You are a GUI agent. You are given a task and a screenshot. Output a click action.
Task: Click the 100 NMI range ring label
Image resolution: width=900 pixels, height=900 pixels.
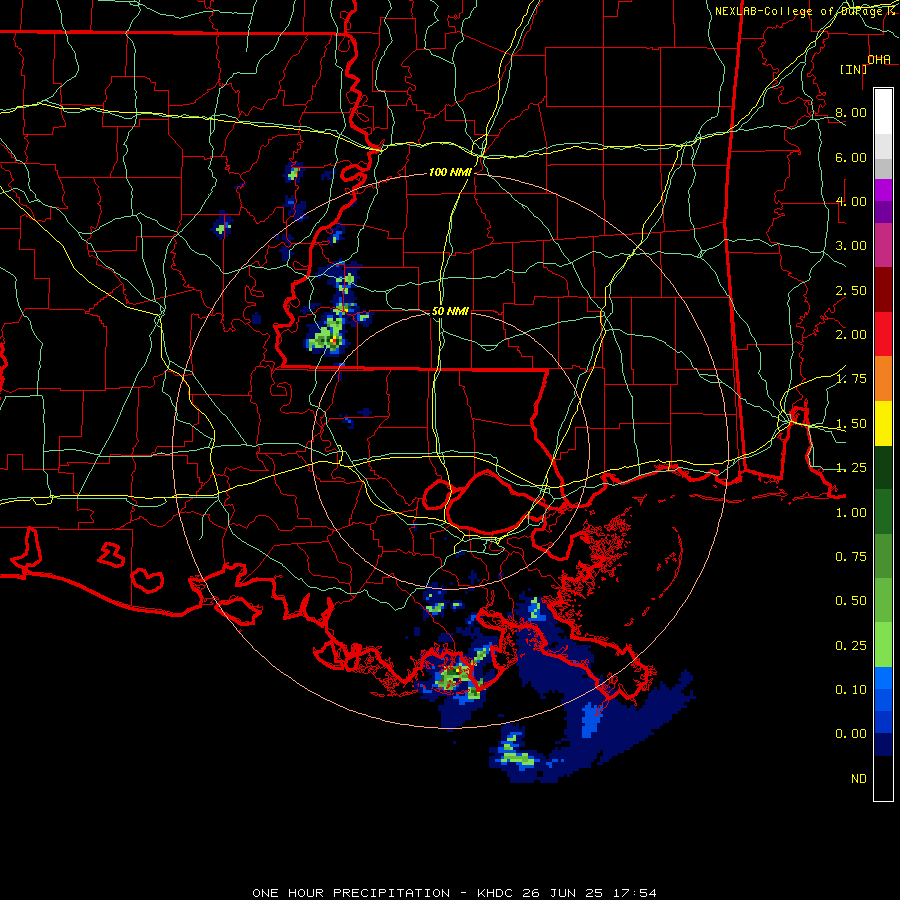coord(450,172)
